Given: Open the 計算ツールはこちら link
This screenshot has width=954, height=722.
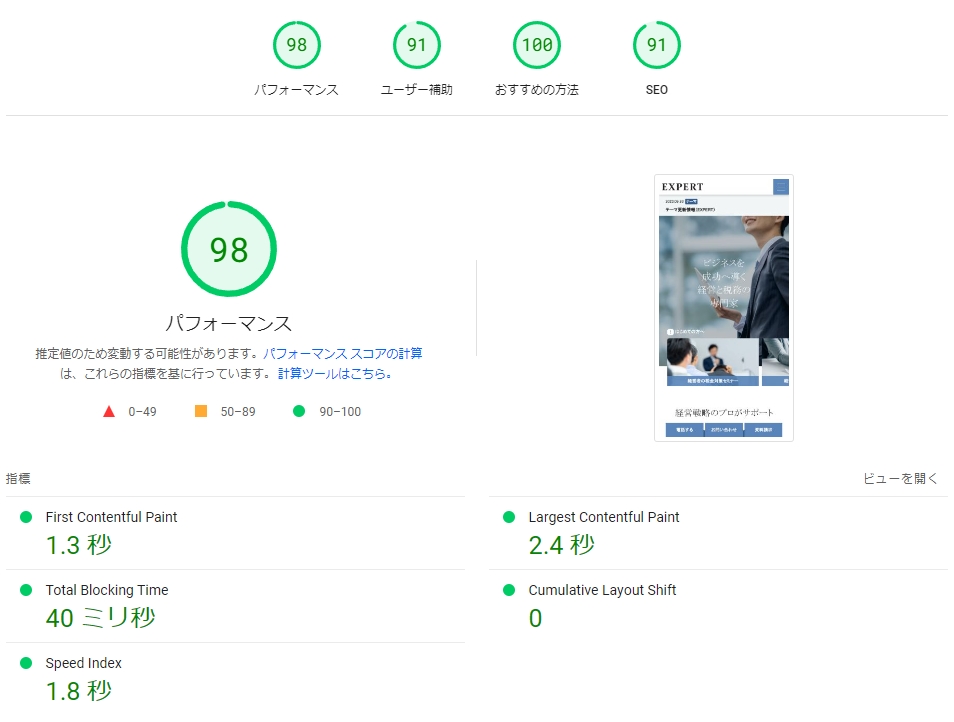Looking at the screenshot, I should (x=335, y=374).
